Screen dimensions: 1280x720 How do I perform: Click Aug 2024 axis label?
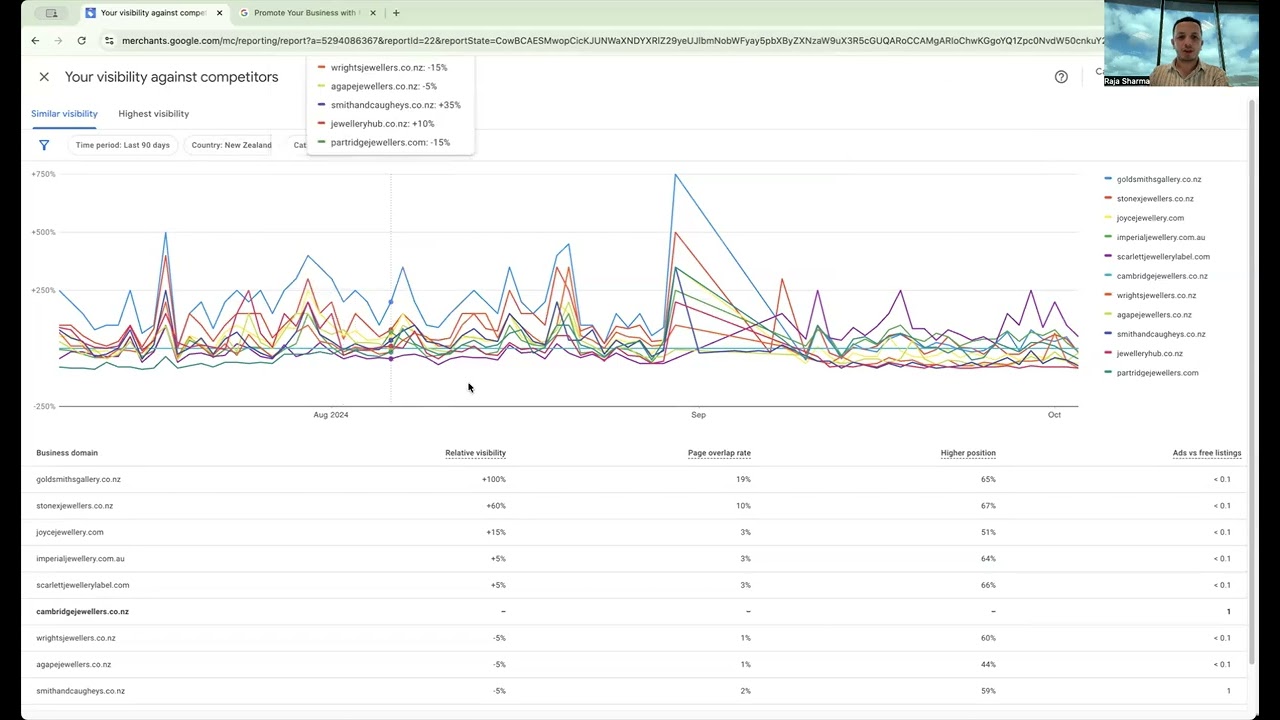tap(331, 414)
